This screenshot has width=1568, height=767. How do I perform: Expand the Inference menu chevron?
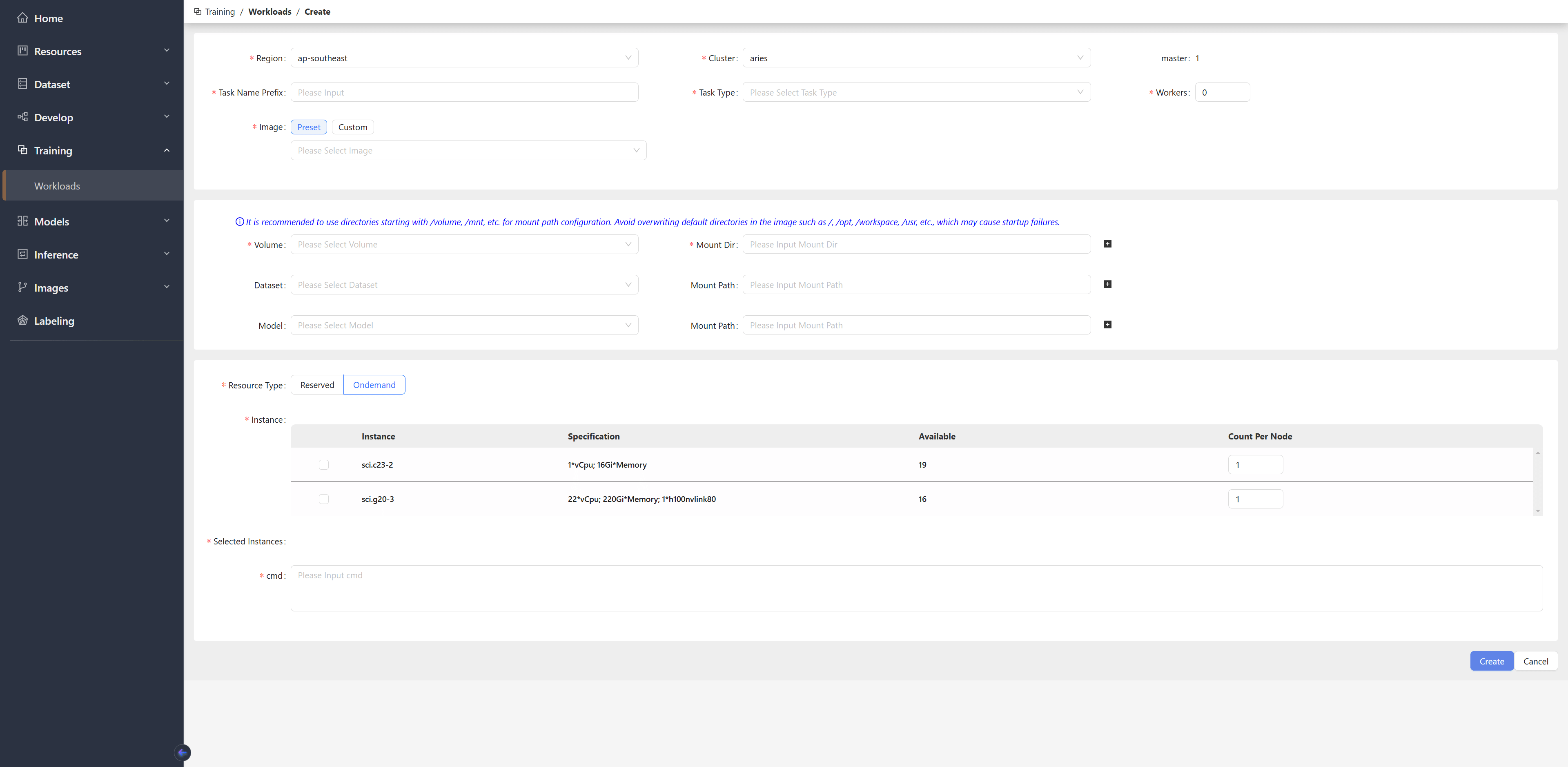tap(167, 254)
